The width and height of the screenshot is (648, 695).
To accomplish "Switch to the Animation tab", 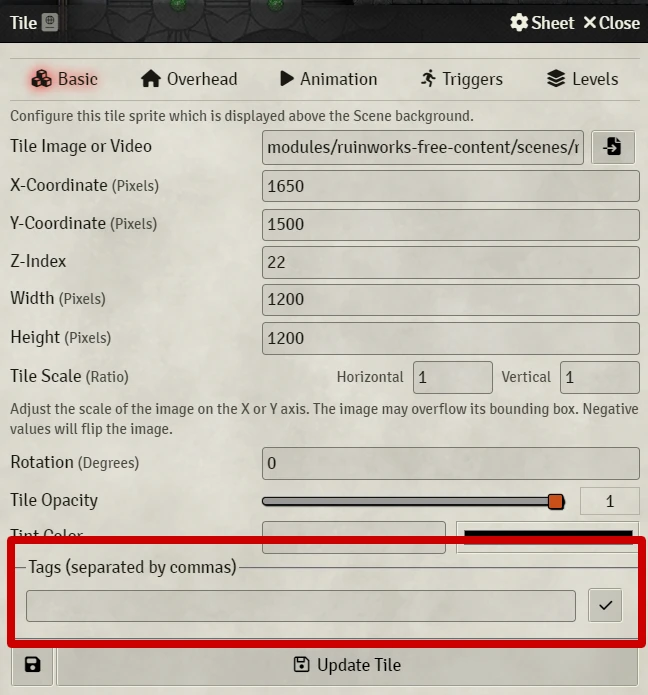I will (x=328, y=79).
